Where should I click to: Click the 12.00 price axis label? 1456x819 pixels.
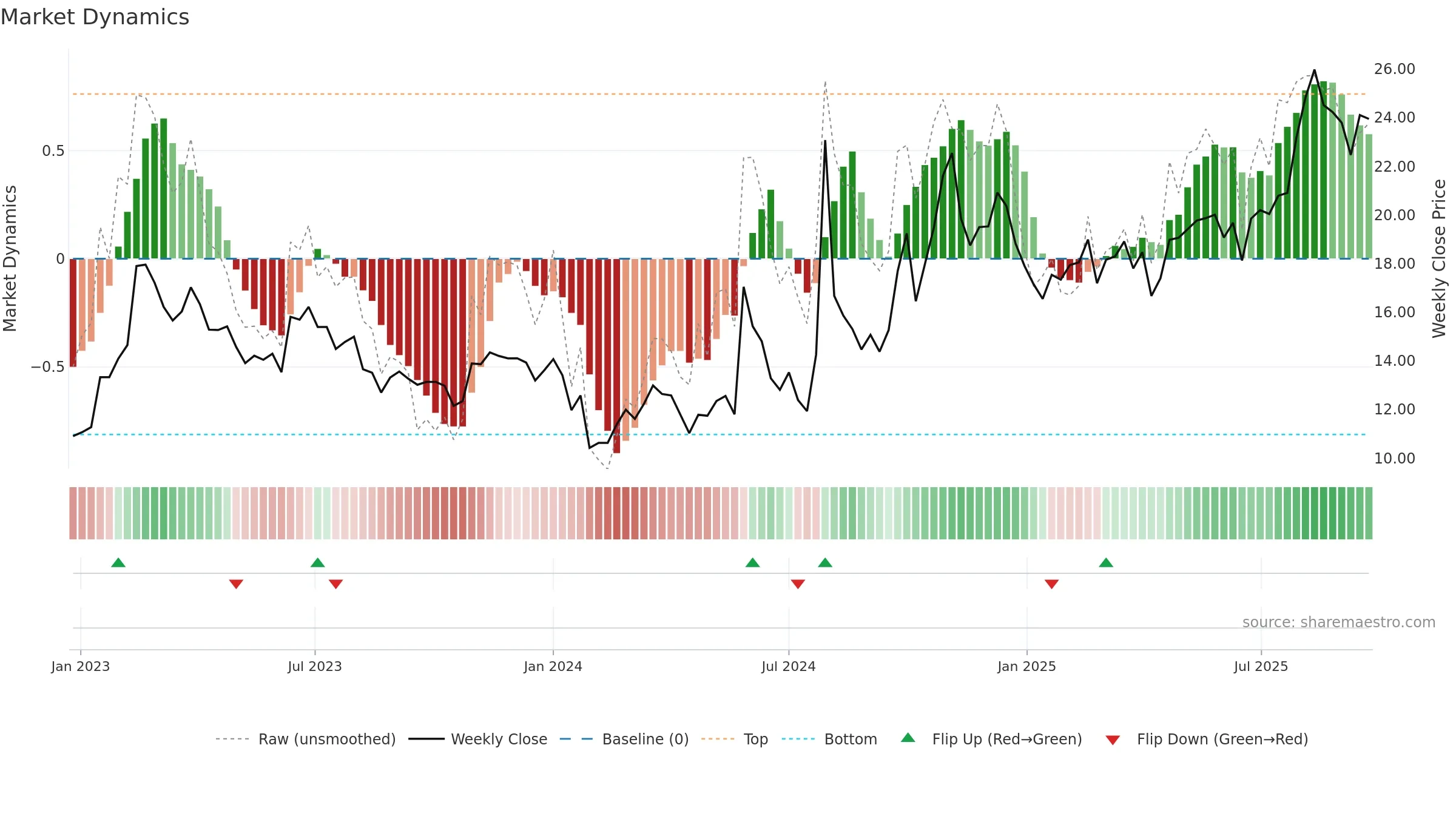(1395, 409)
